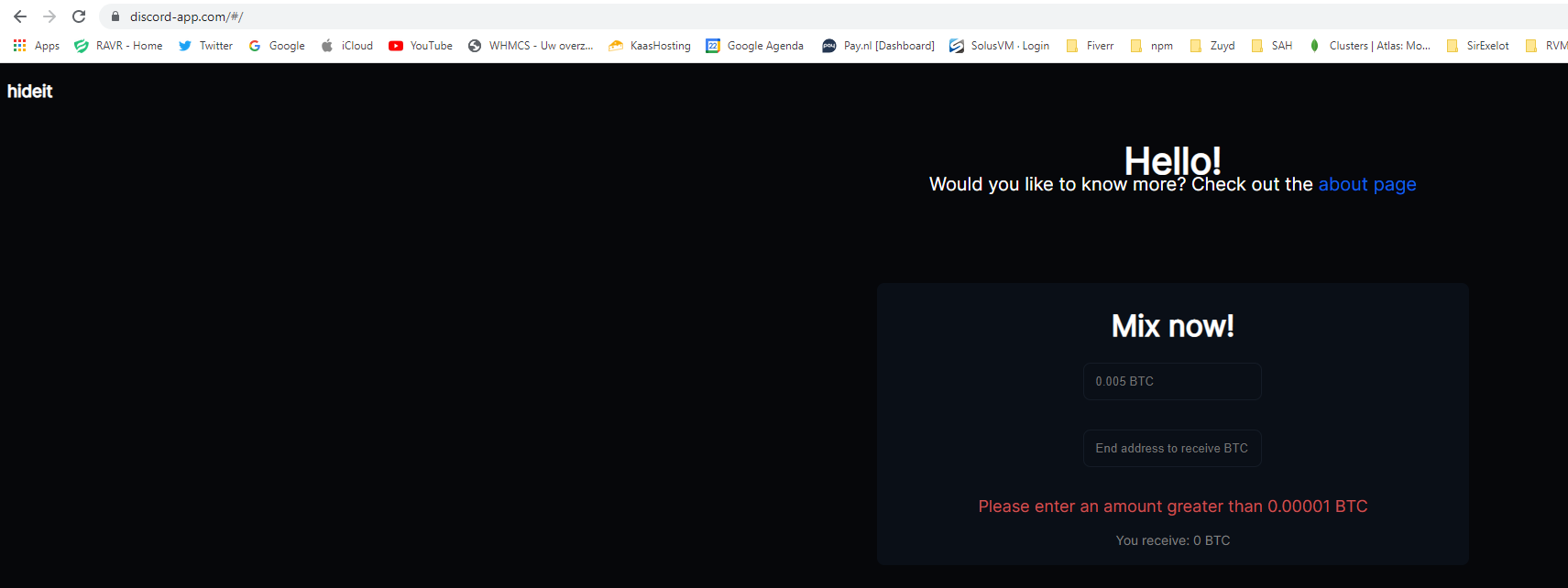
Task: Focus the 0.005 BTC amount field
Action: (x=1172, y=381)
